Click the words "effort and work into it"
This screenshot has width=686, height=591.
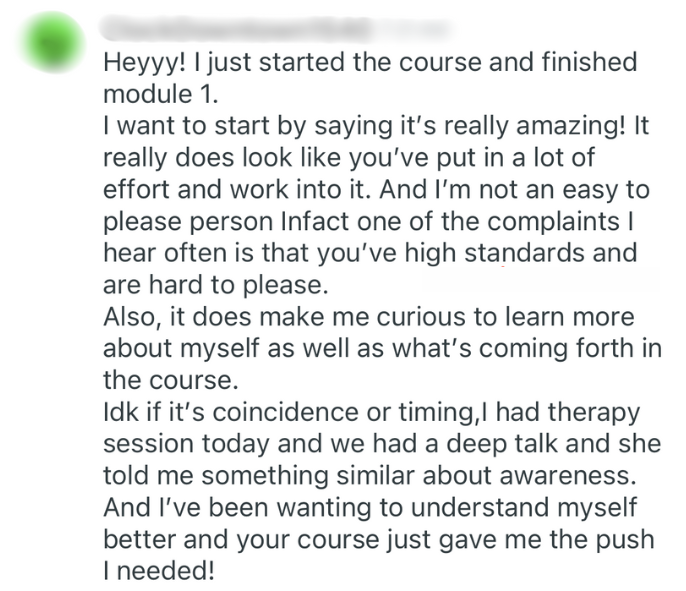click(x=260, y=191)
